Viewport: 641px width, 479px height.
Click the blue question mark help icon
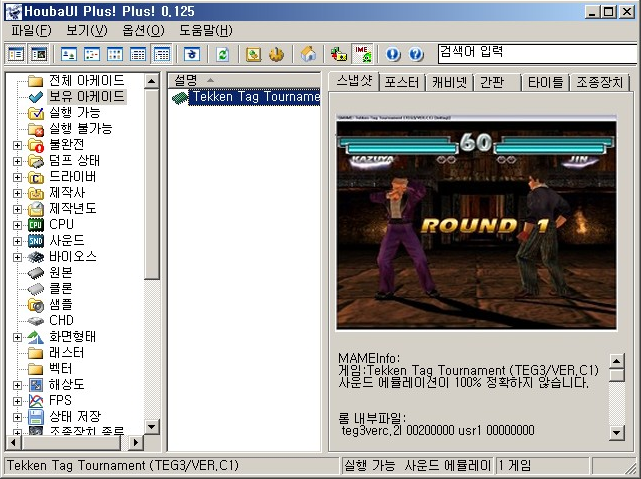point(416,54)
